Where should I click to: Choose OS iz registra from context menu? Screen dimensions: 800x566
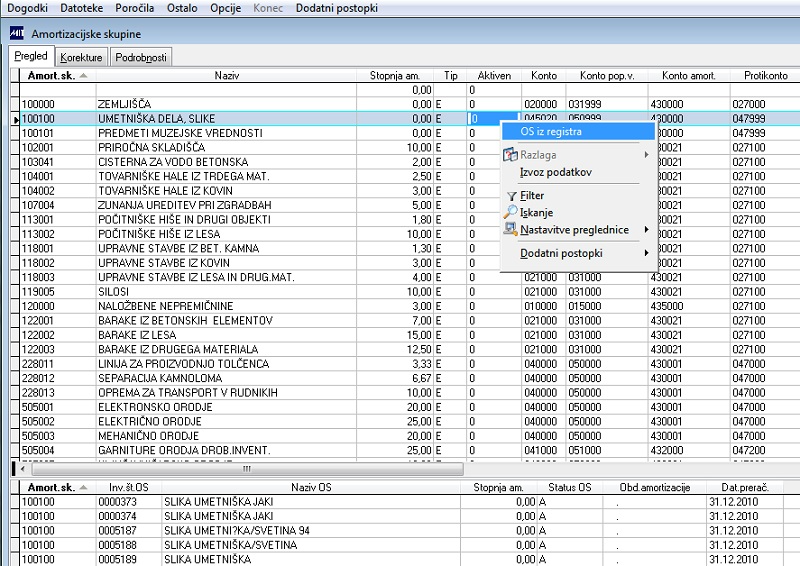click(x=551, y=130)
